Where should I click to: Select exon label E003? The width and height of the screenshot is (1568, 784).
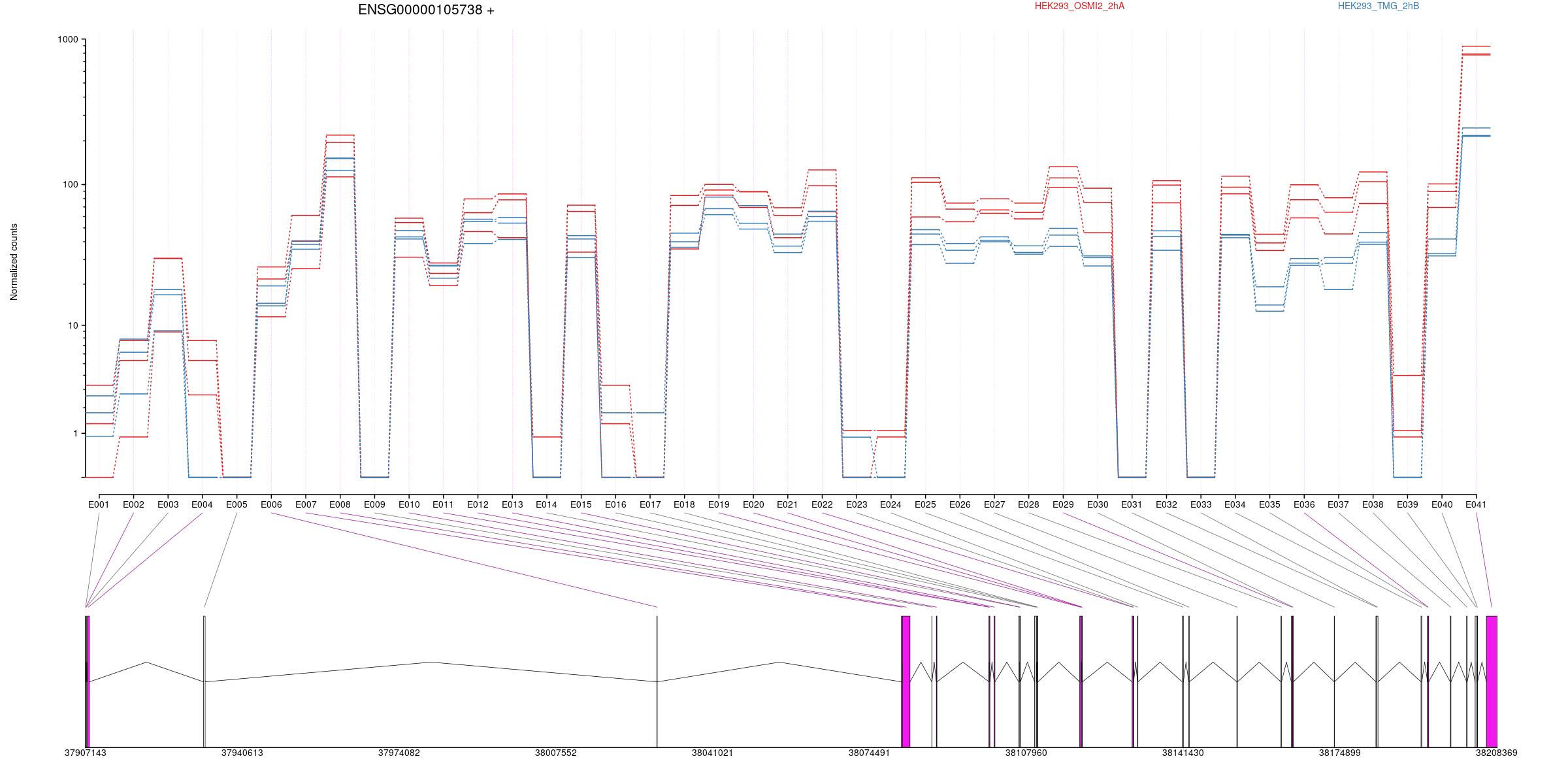click(x=168, y=504)
